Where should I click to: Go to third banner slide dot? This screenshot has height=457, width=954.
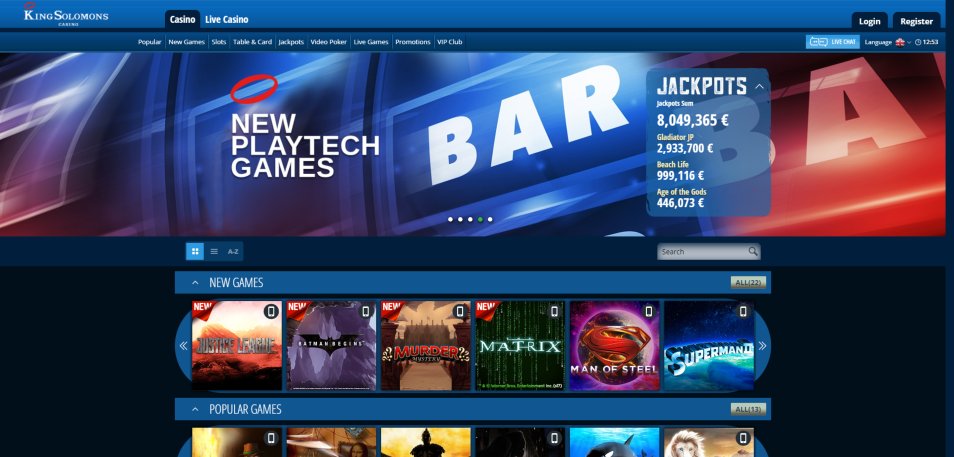[x=470, y=219]
